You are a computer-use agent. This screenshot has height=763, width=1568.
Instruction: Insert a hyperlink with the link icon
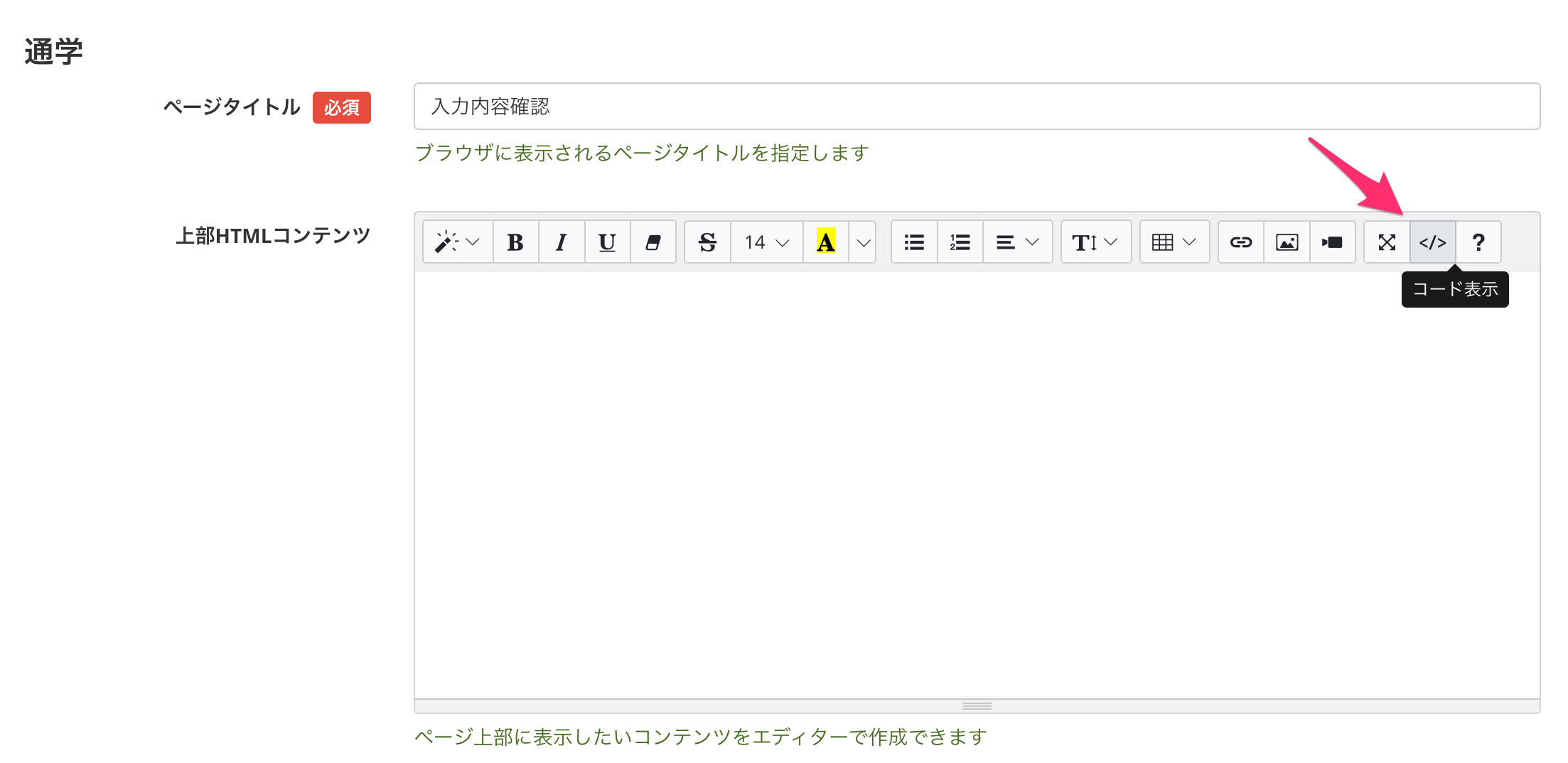coord(1241,242)
